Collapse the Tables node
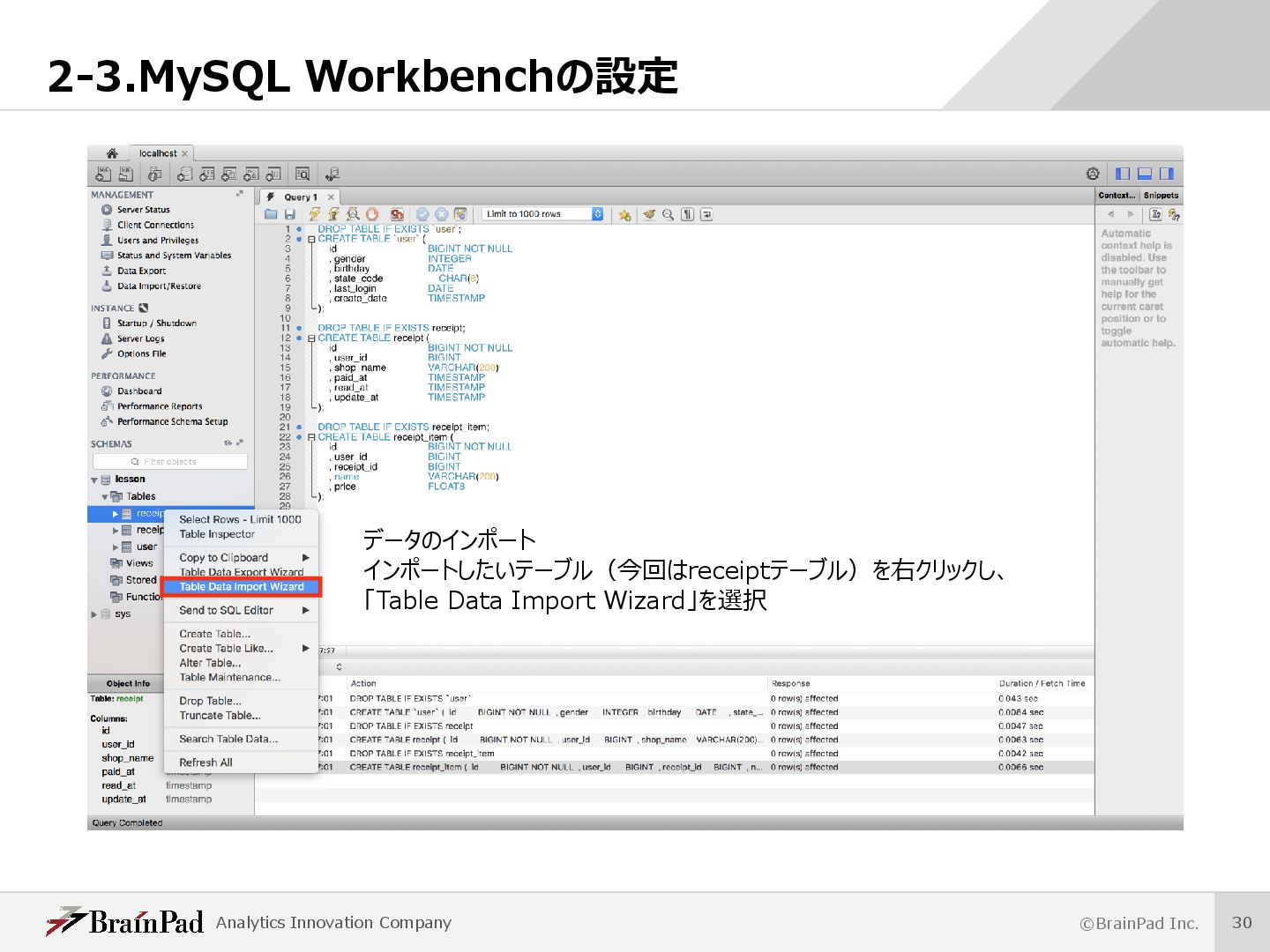This screenshot has height=952, width=1270. pos(105,497)
